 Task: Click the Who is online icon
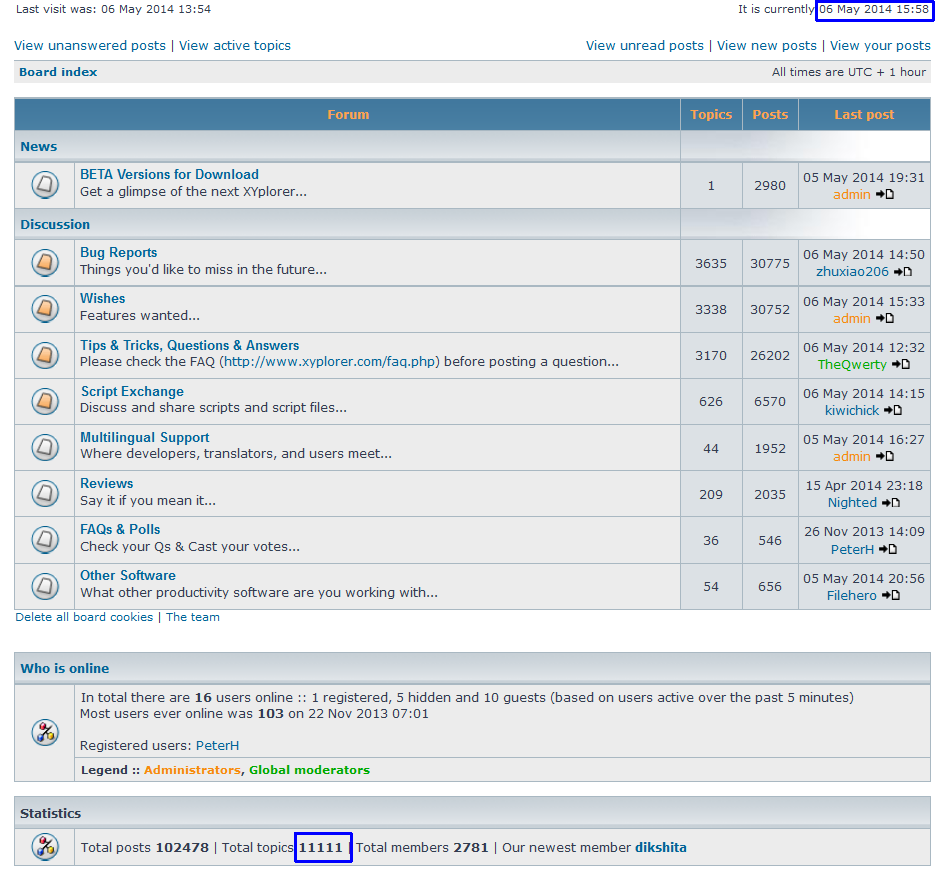(x=45, y=732)
